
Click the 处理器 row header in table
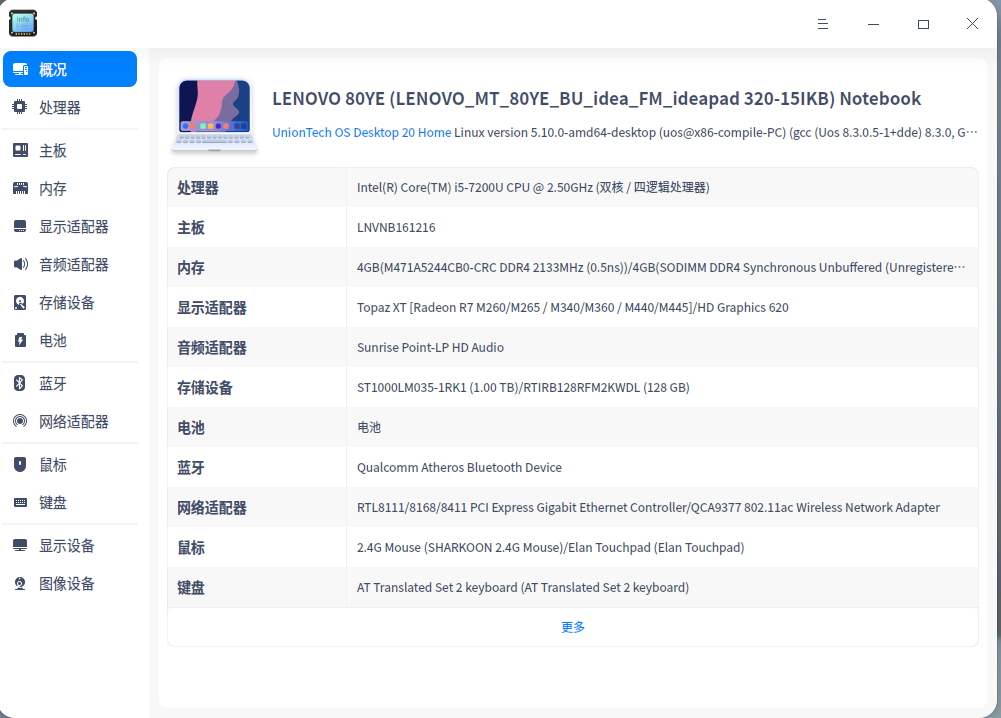(198, 188)
